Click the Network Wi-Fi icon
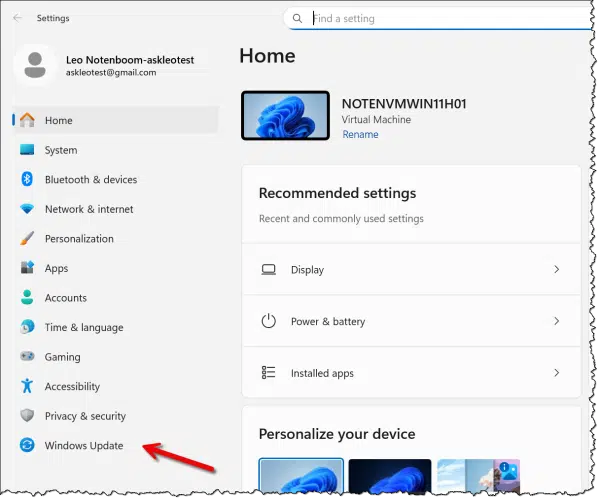Screen dimensions: 600x500 tap(27, 209)
